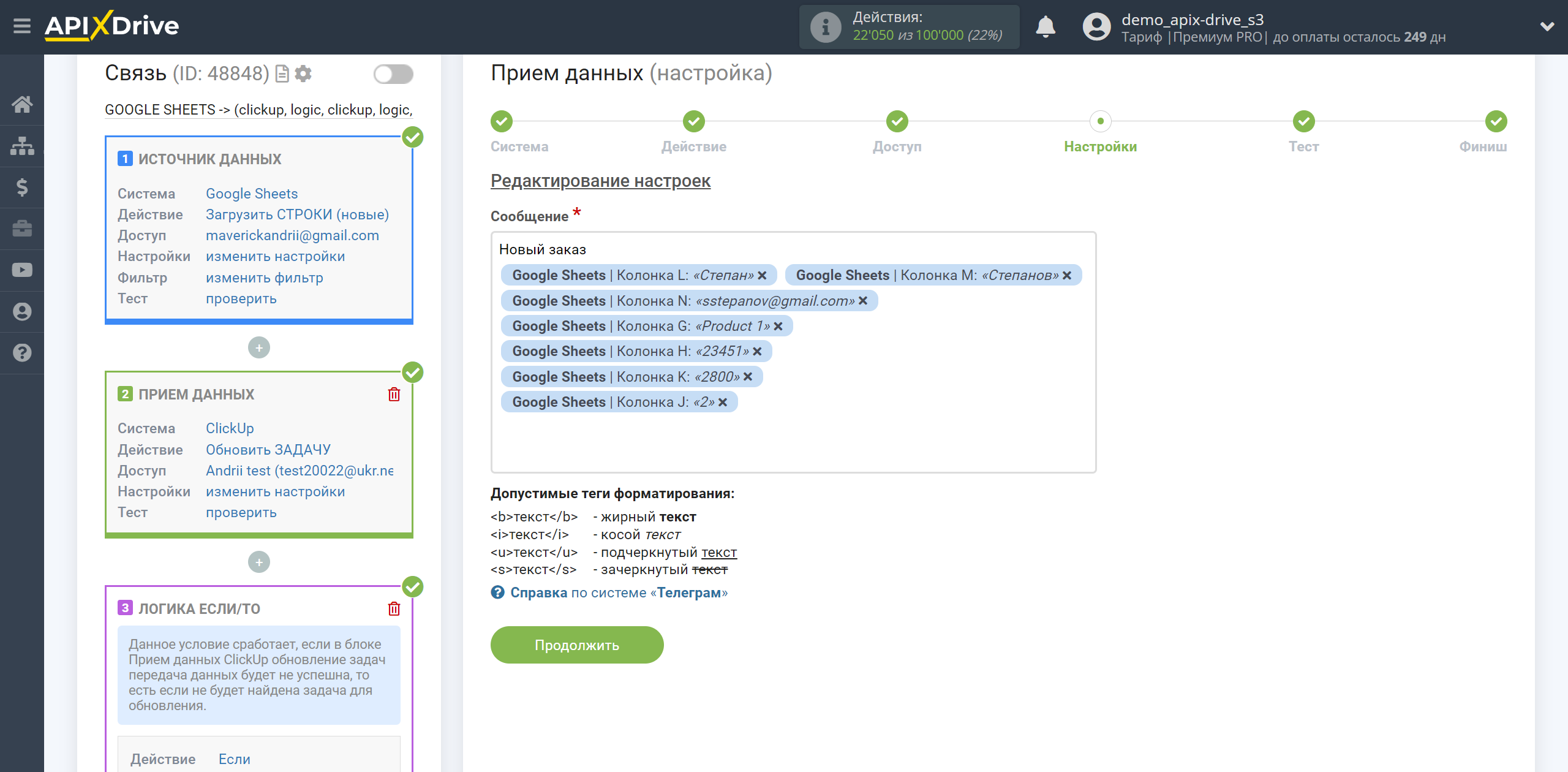
Task: Go to the Система step
Action: coord(502,121)
